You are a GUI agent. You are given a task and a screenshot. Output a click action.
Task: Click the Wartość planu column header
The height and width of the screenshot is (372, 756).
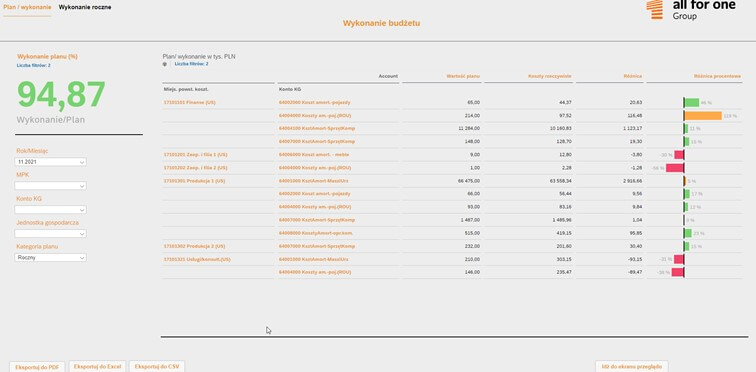tap(463, 76)
